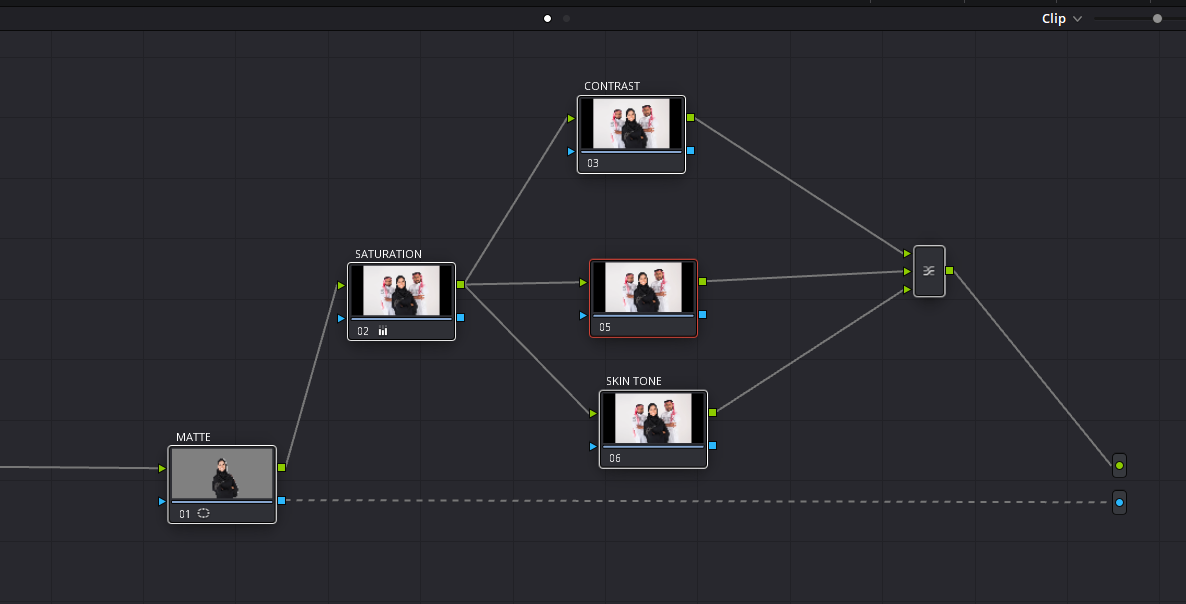The image size is (1186, 604).
Task: Select the MATTE node 01
Action: 222,484
